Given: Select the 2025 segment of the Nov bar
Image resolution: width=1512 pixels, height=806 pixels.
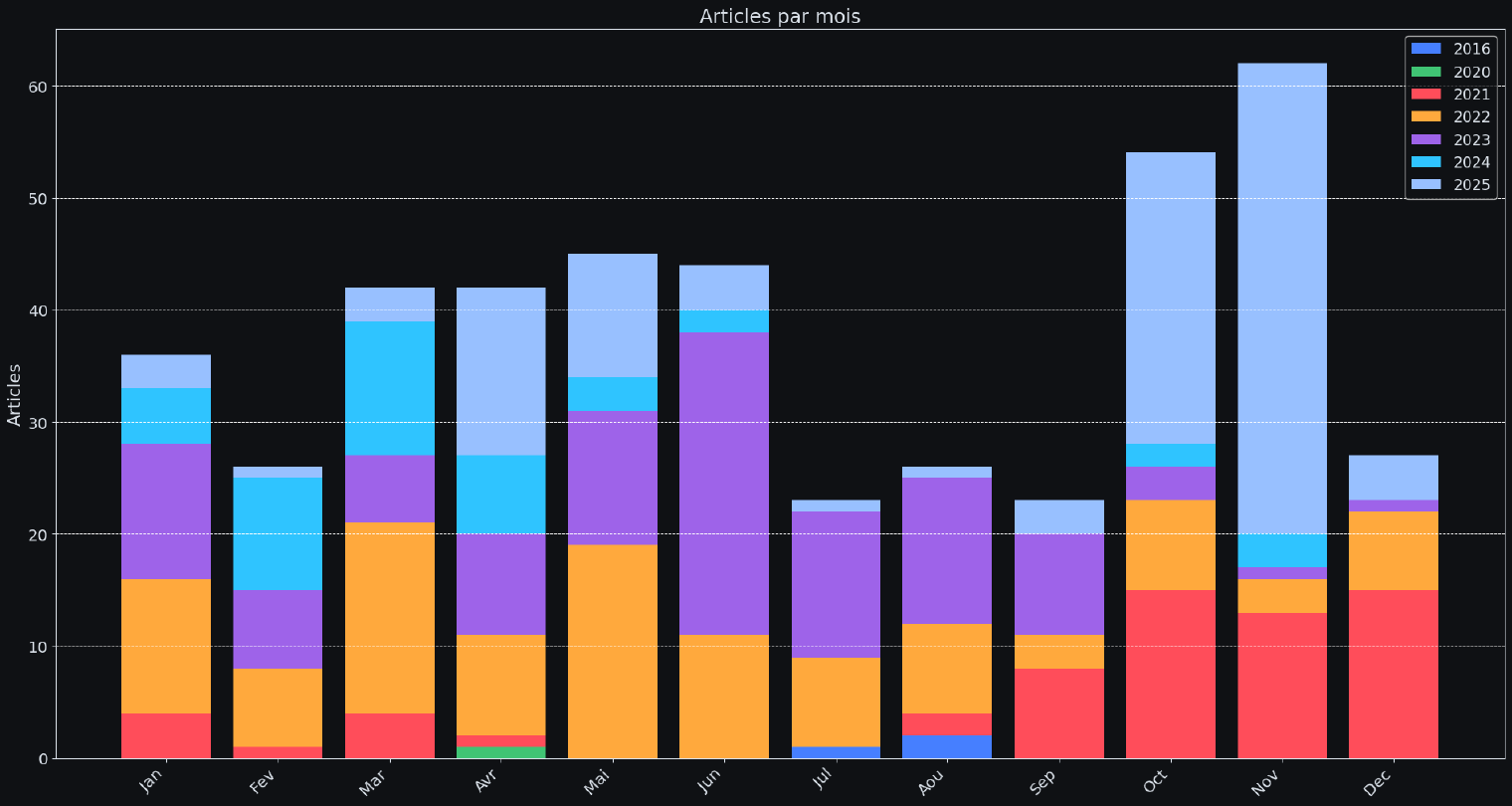Looking at the screenshot, I should tap(1281, 299).
